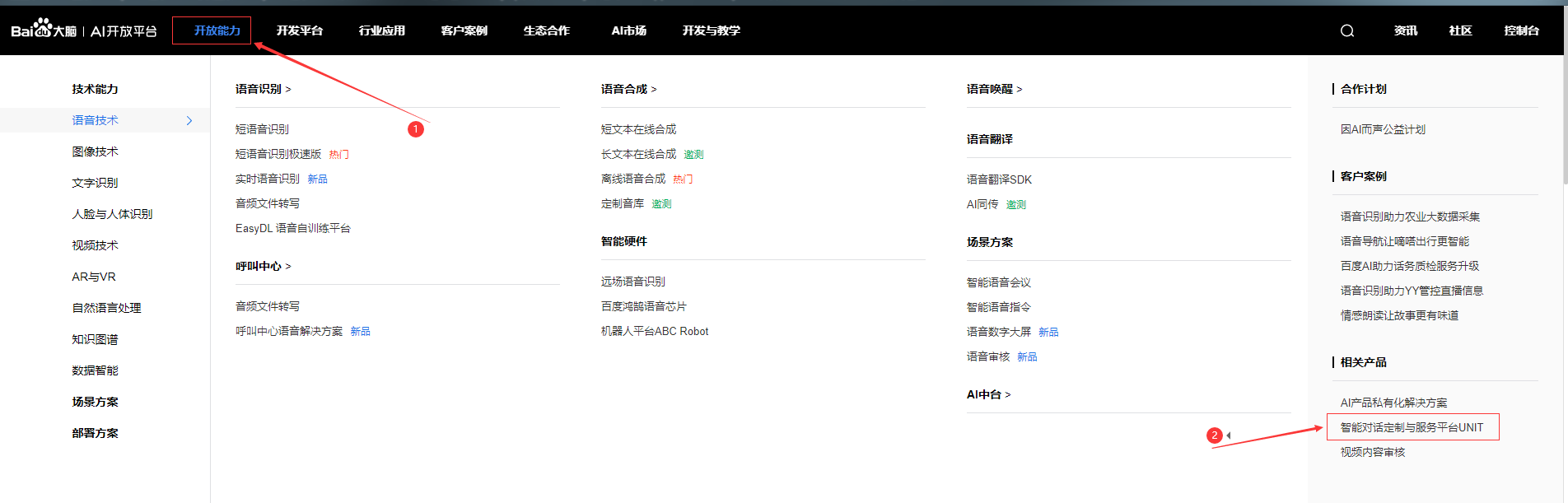Select 图像技术 in the sidebar
1568x503 pixels.
coord(96,151)
